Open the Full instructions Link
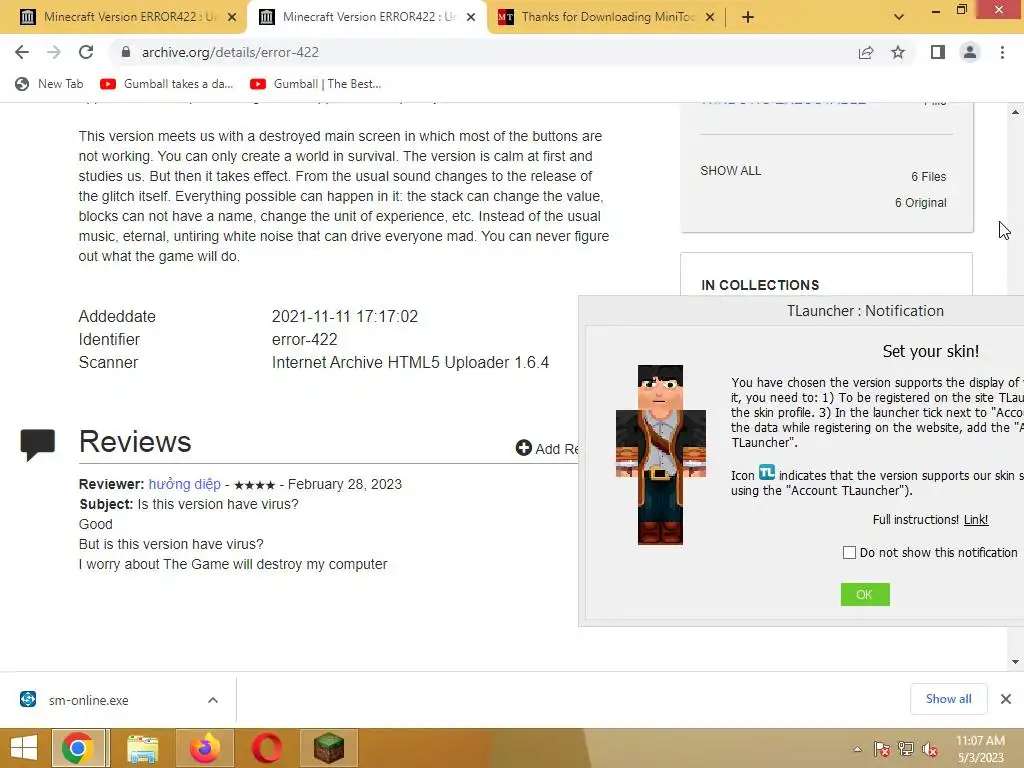Image resolution: width=1024 pixels, height=768 pixels. [976, 519]
